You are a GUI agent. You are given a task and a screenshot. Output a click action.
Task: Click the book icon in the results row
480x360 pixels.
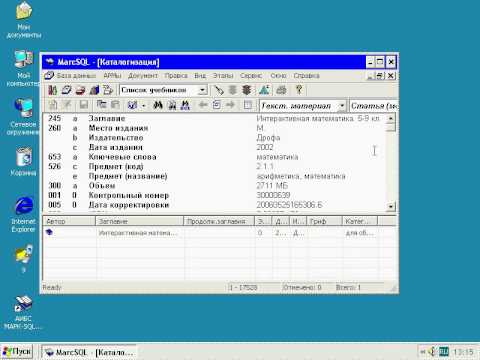tap(49, 232)
